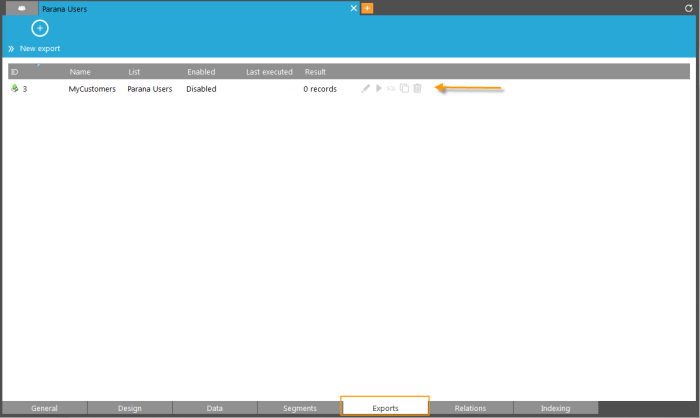Click the tag icon in the MyCustomers row
This screenshot has width=700, height=418.
click(391, 89)
